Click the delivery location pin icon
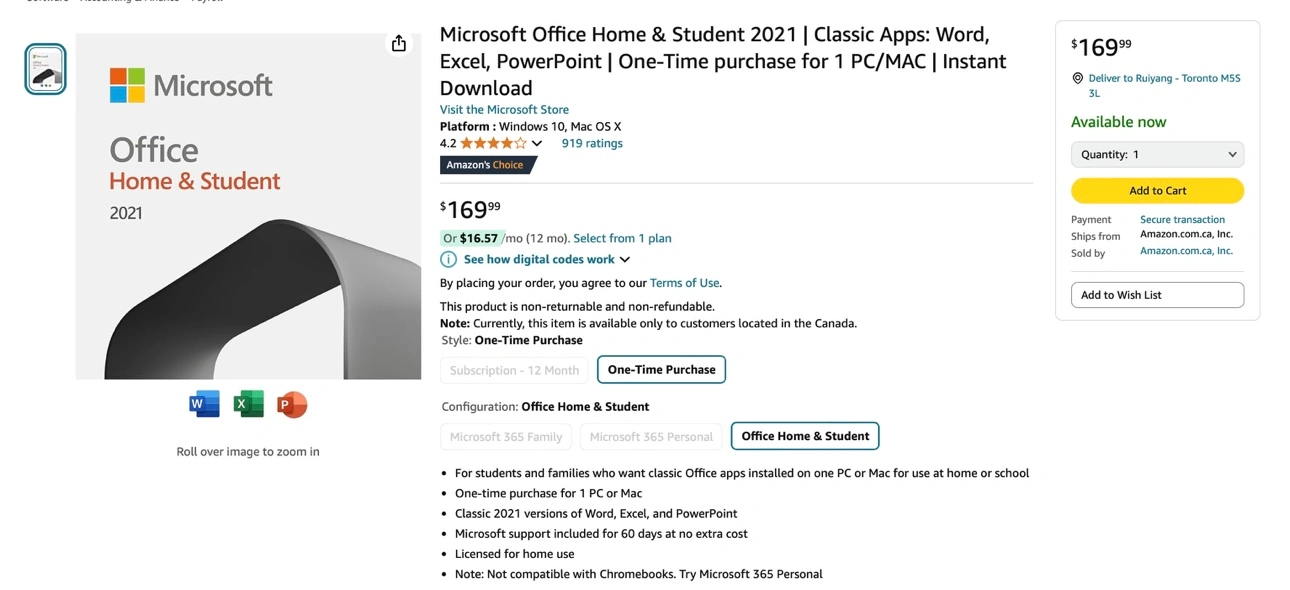 (x=1078, y=78)
